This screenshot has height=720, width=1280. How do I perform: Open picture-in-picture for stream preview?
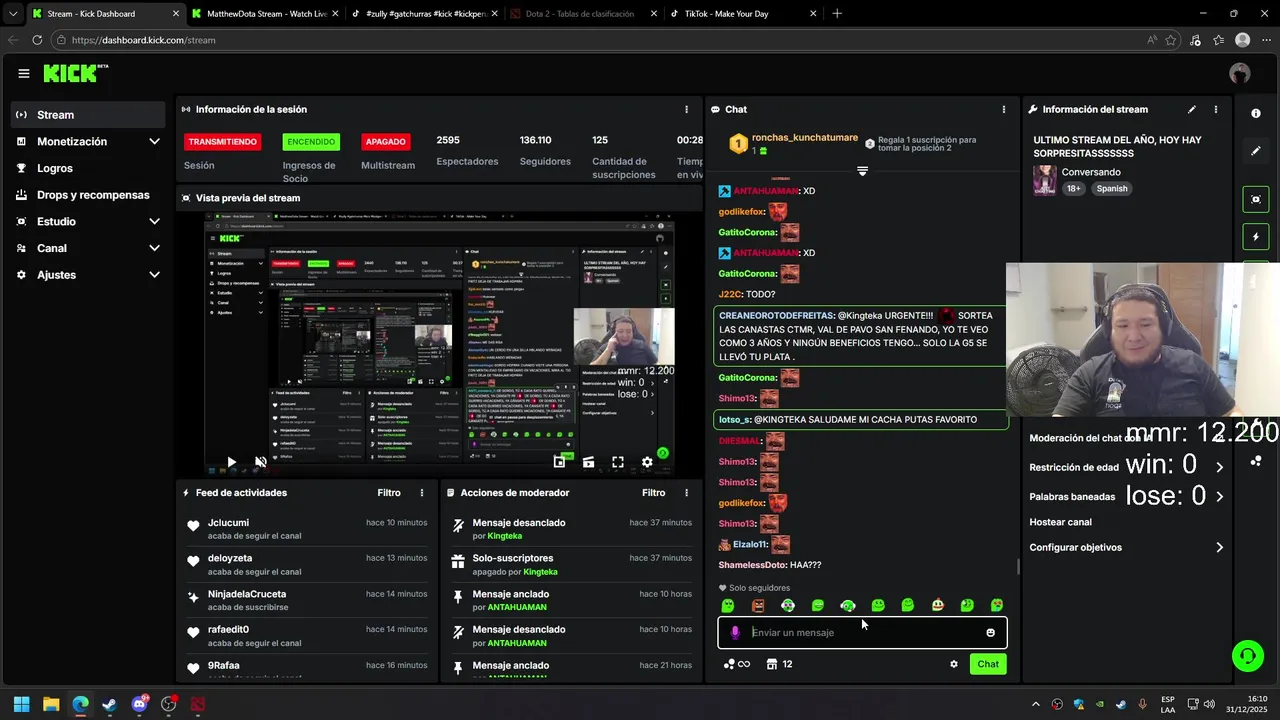click(560, 462)
